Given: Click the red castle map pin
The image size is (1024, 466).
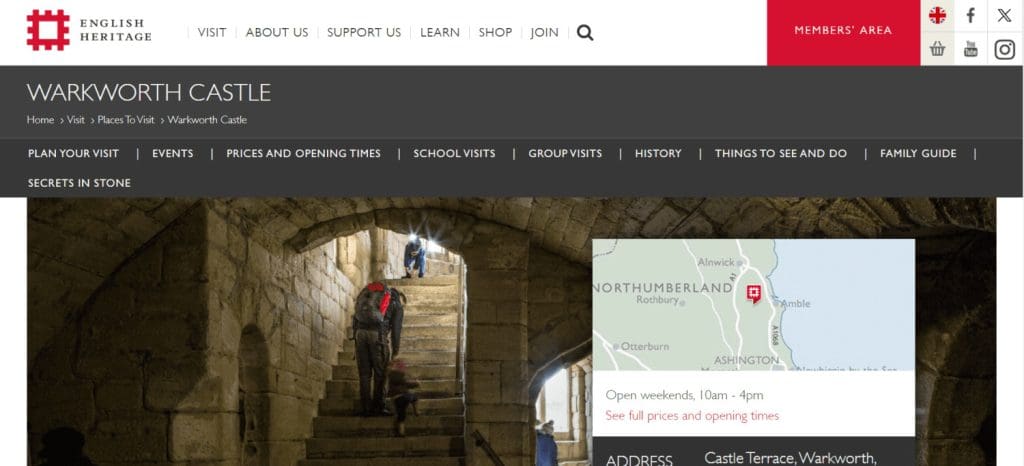Looking at the screenshot, I should (x=754, y=294).
